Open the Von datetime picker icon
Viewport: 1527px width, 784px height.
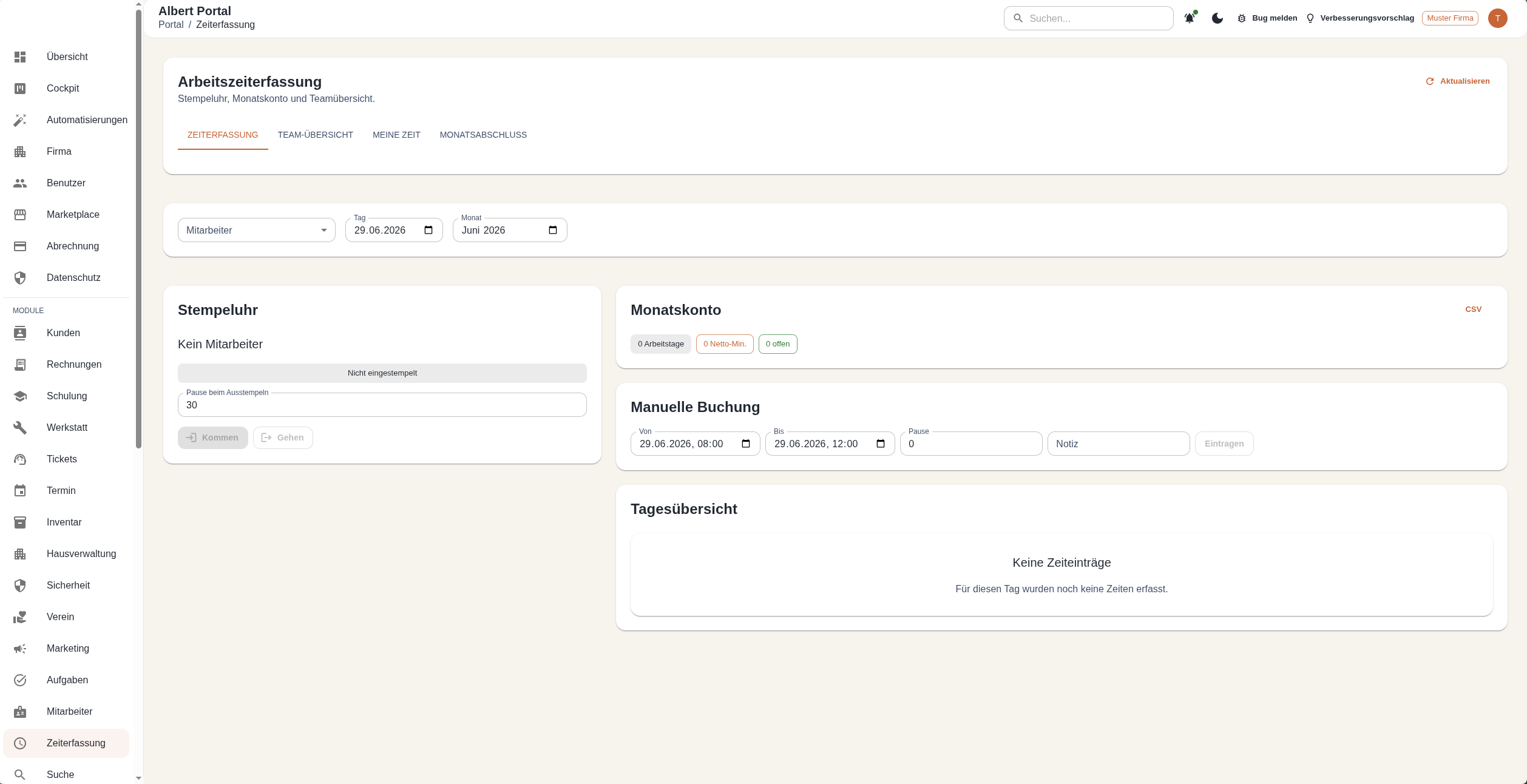[746, 444]
